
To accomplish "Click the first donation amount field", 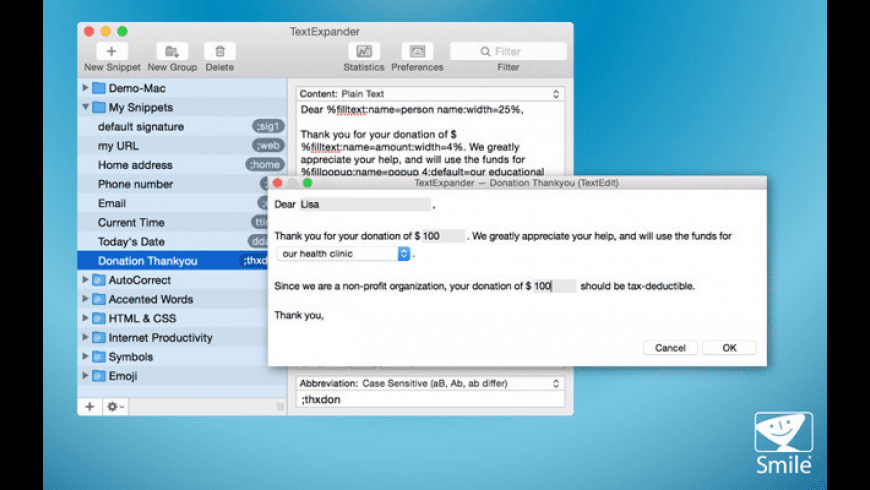I will point(443,236).
